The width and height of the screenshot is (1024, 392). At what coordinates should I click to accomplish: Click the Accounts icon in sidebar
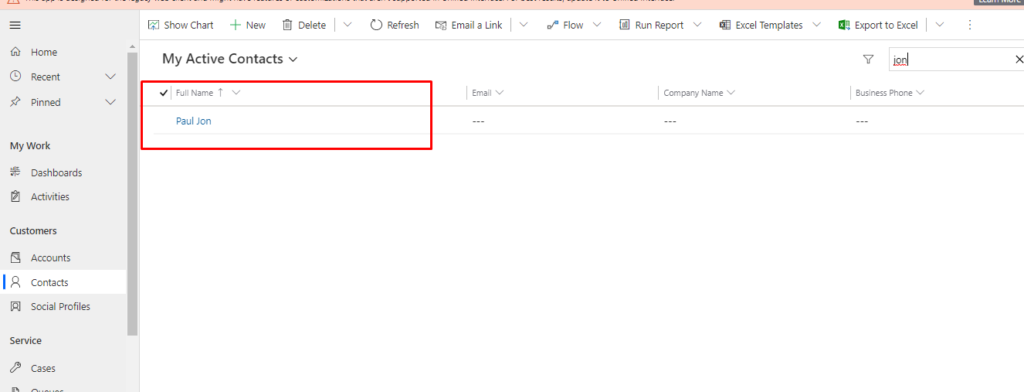click(x=16, y=257)
